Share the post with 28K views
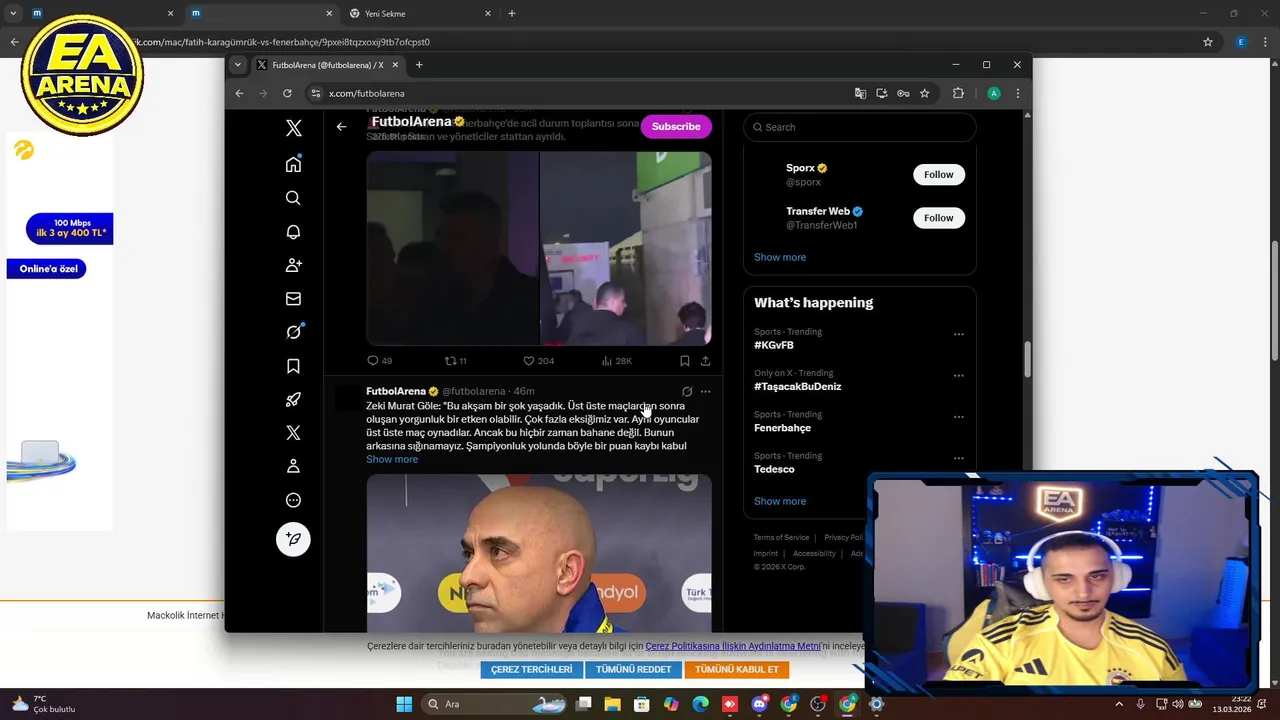This screenshot has height=720, width=1280. (x=705, y=361)
